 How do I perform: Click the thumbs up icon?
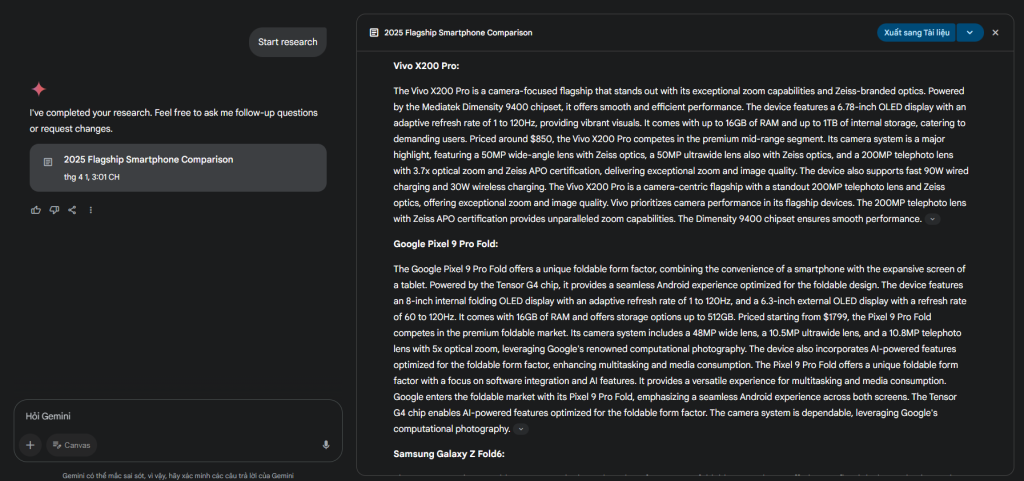tap(36, 209)
